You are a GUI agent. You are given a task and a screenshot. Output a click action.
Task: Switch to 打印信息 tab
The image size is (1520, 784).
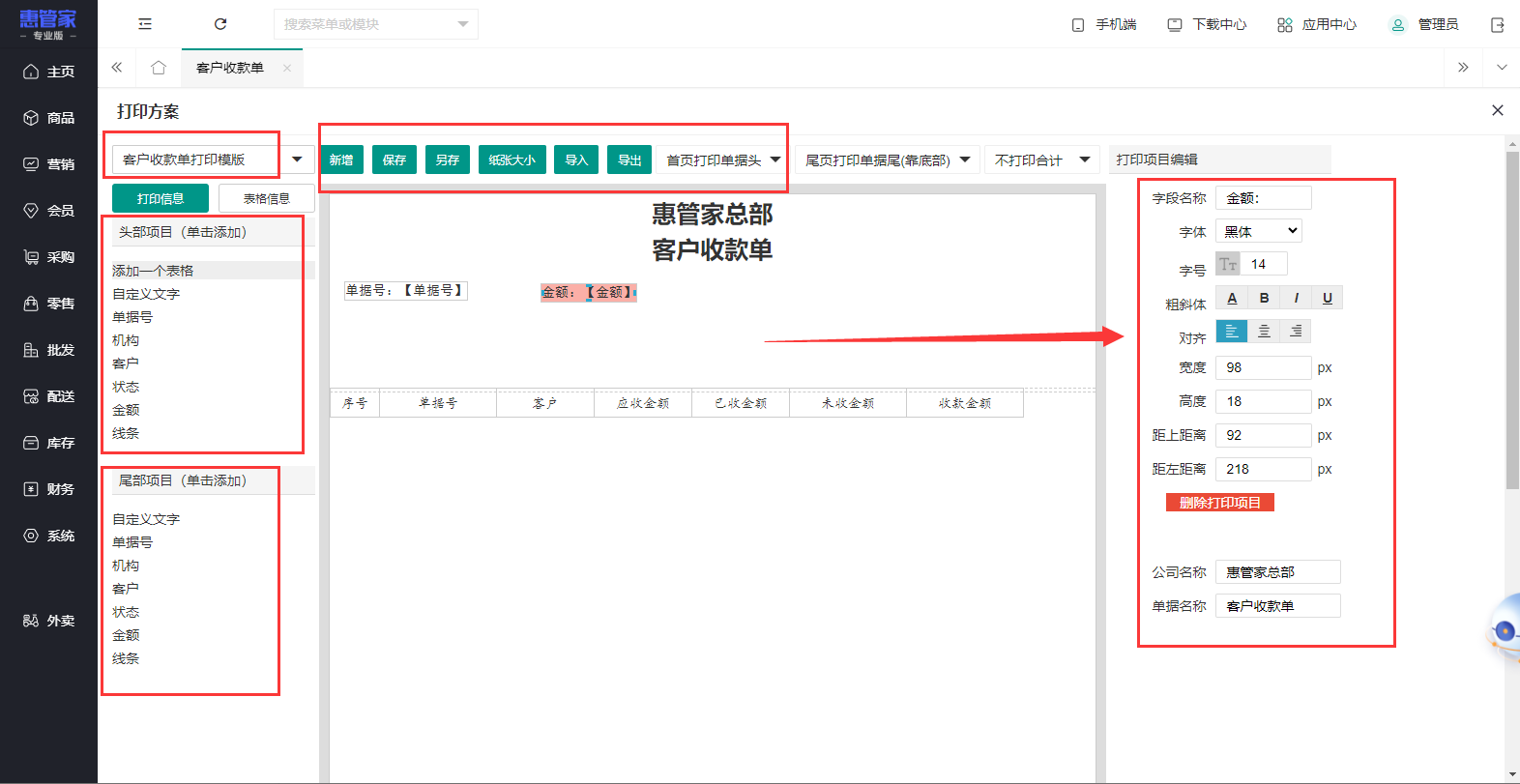(x=161, y=198)
